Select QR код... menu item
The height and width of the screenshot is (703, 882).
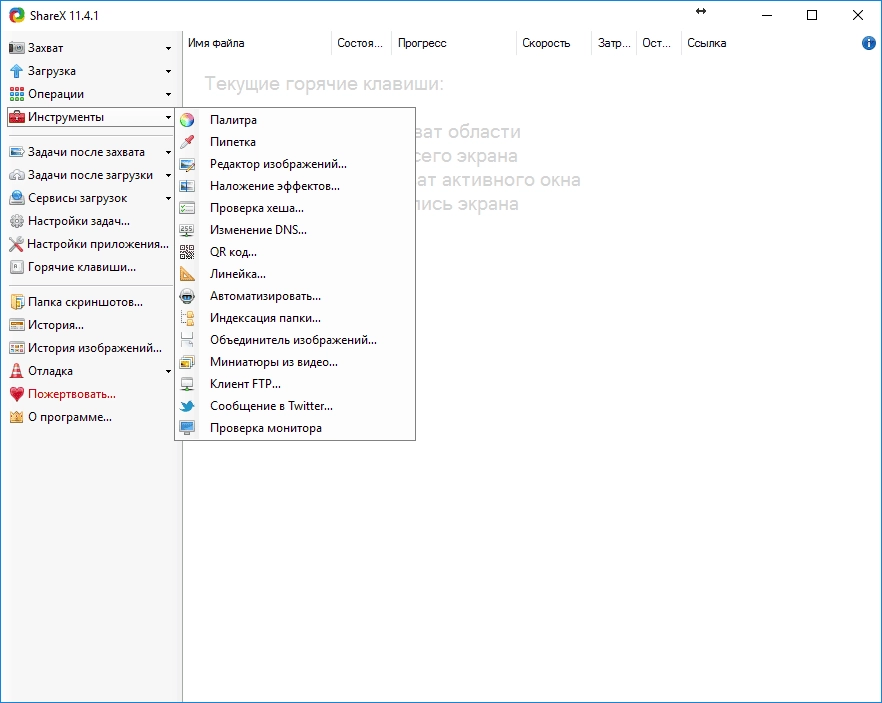pyautogui.click(x=295, y=252)
